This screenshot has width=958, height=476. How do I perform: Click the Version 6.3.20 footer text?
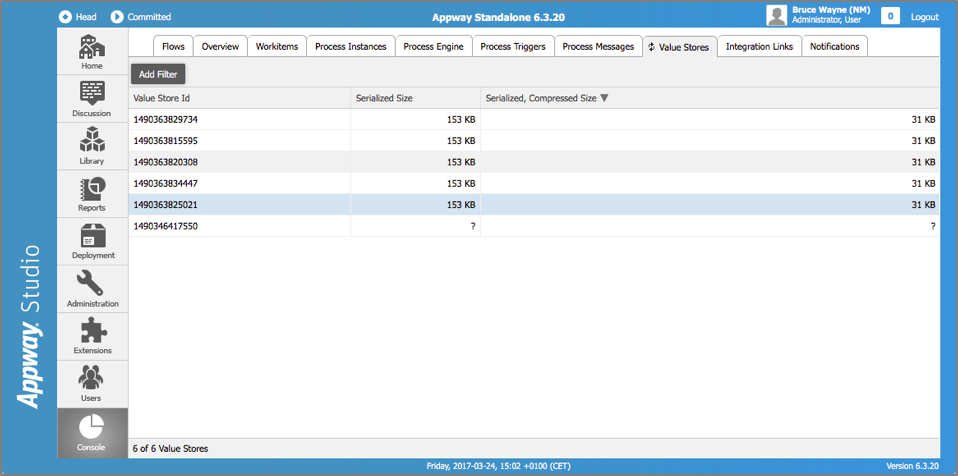tap(912, 466)
